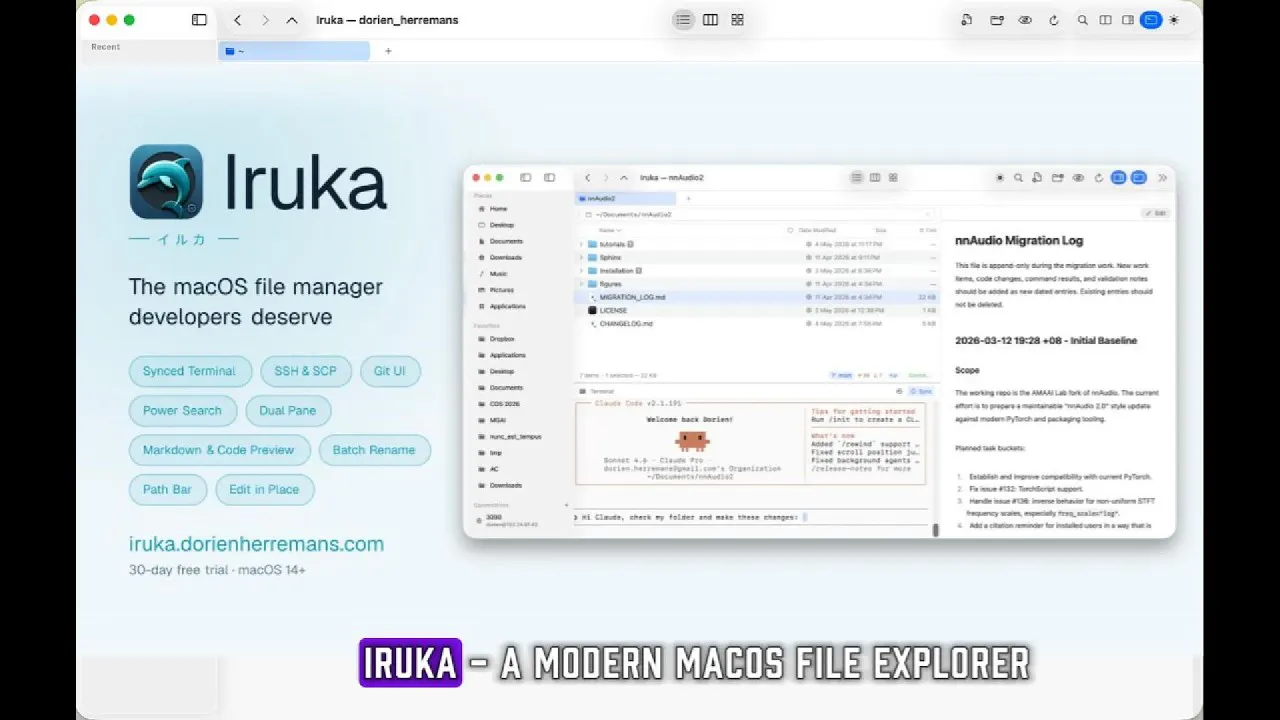
Task: Switch dorien_herremans window to icon grid view
Action: point(737,20)
